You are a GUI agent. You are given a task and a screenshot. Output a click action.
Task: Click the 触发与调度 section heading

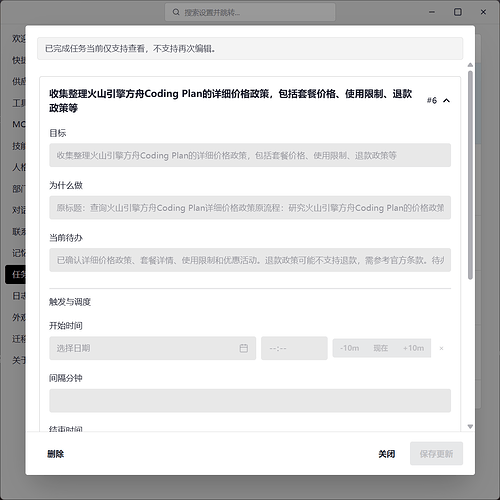coord(70,302)
